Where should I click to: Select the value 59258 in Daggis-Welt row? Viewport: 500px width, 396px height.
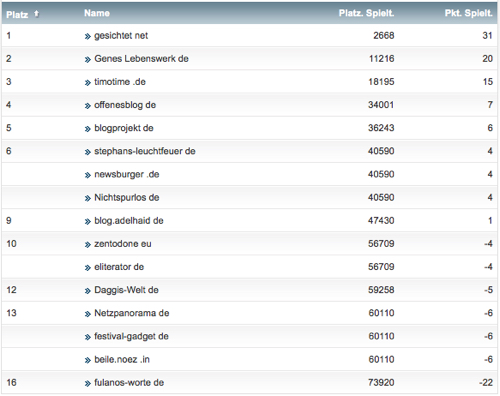(381, 290)
